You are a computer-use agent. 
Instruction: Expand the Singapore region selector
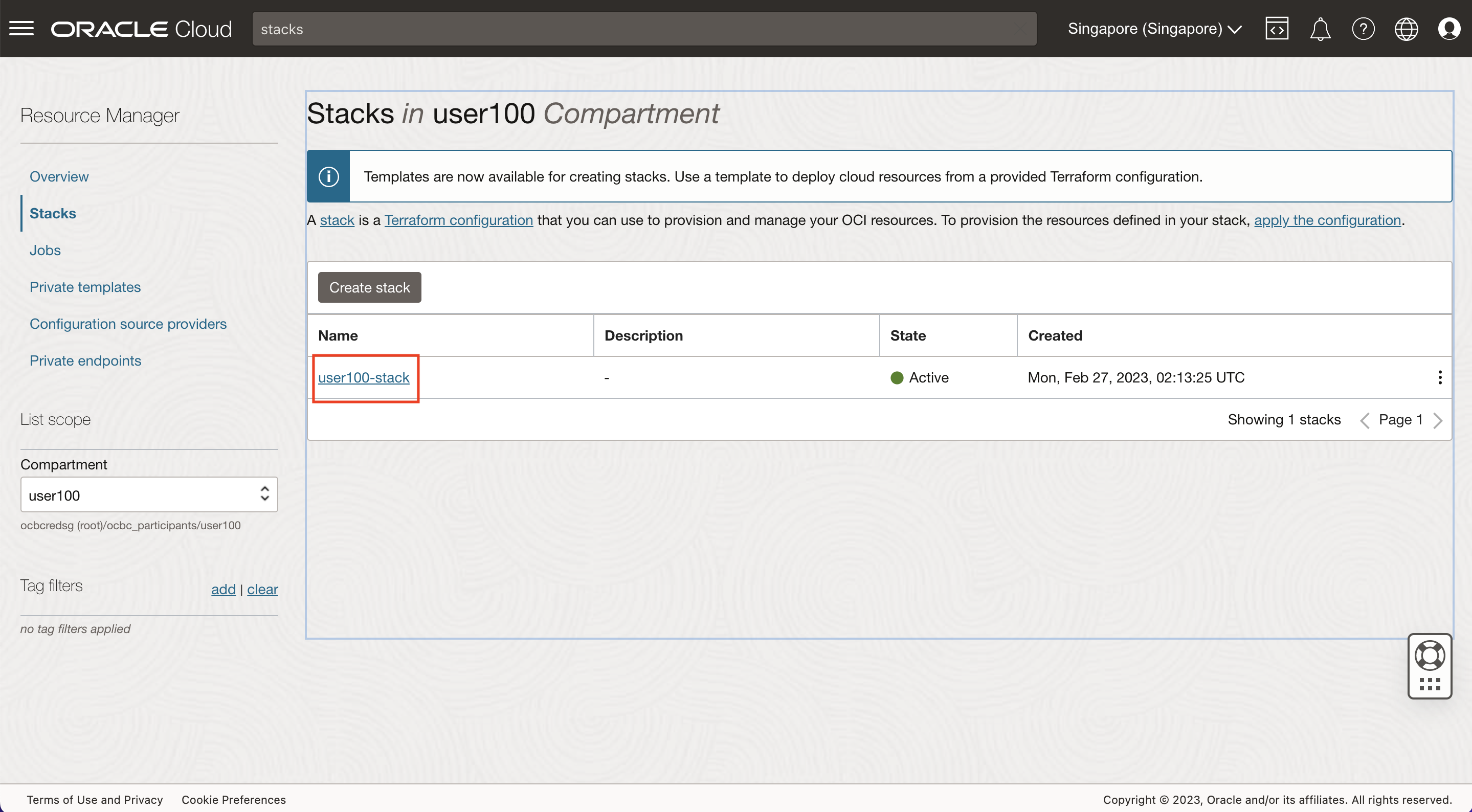tap(1154, 29)
